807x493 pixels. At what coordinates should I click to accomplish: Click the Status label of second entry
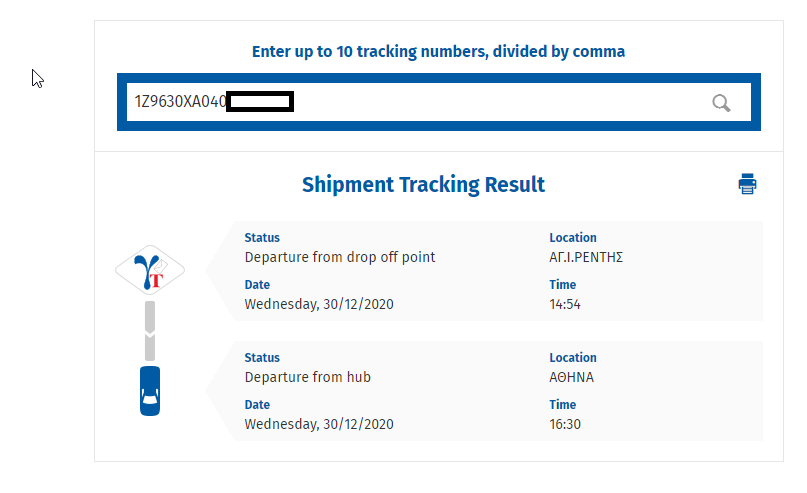[262, 357]
